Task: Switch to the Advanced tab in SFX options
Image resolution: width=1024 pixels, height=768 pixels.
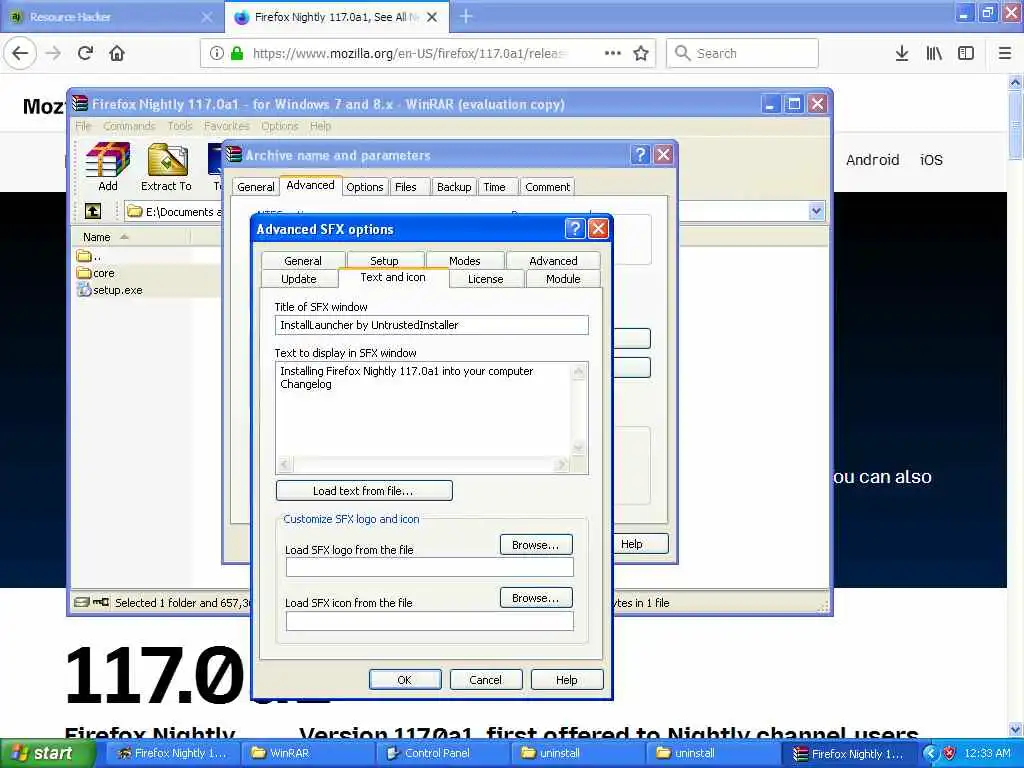Action: (553, 261)
